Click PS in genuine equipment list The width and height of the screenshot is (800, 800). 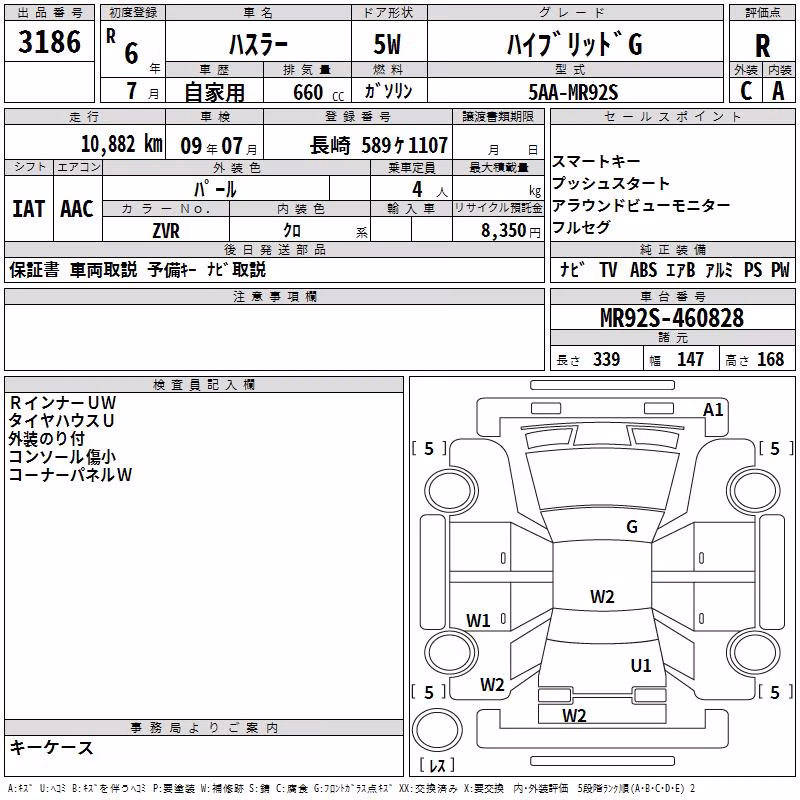753,269
